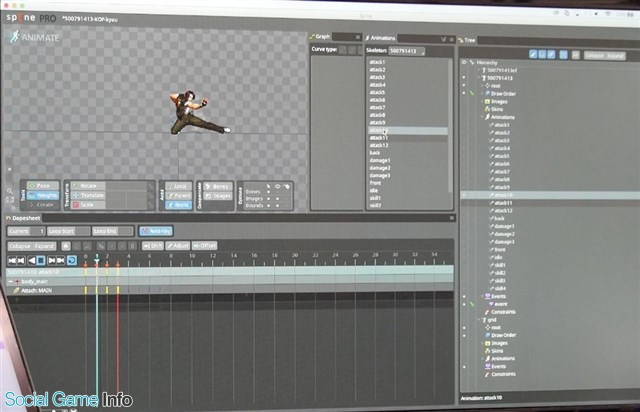
Task: Expand the grid skeleton node
Action: coord(479,320)
